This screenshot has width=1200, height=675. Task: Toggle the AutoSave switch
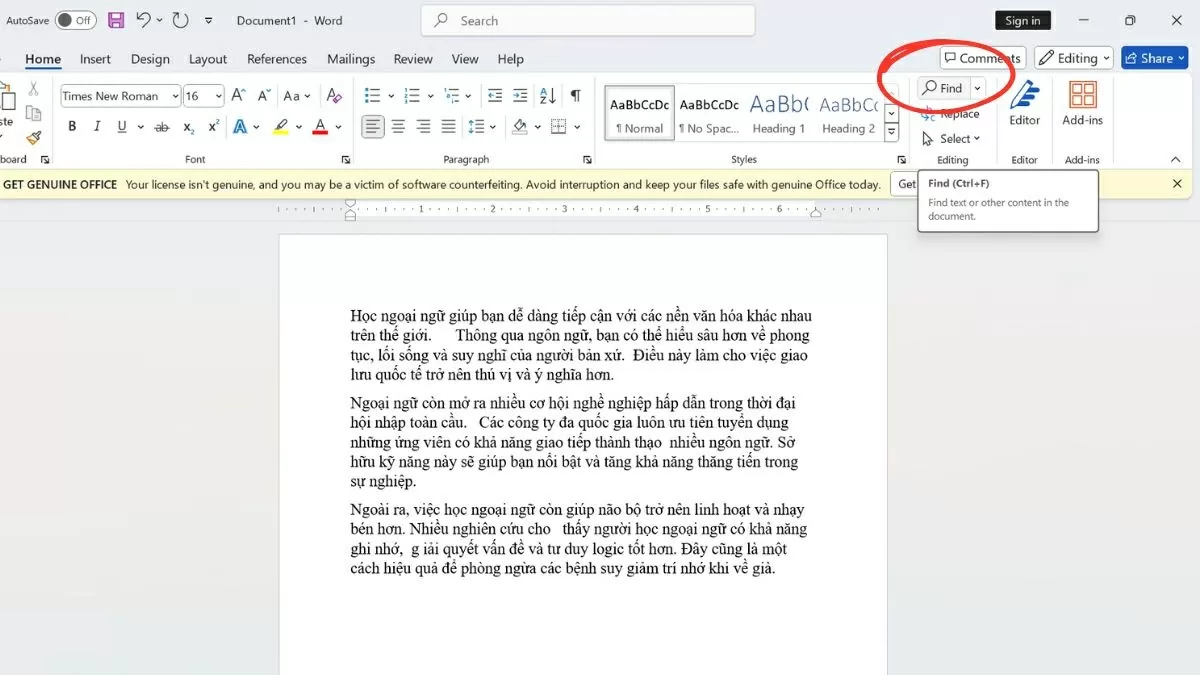click(x=75, y=20)
